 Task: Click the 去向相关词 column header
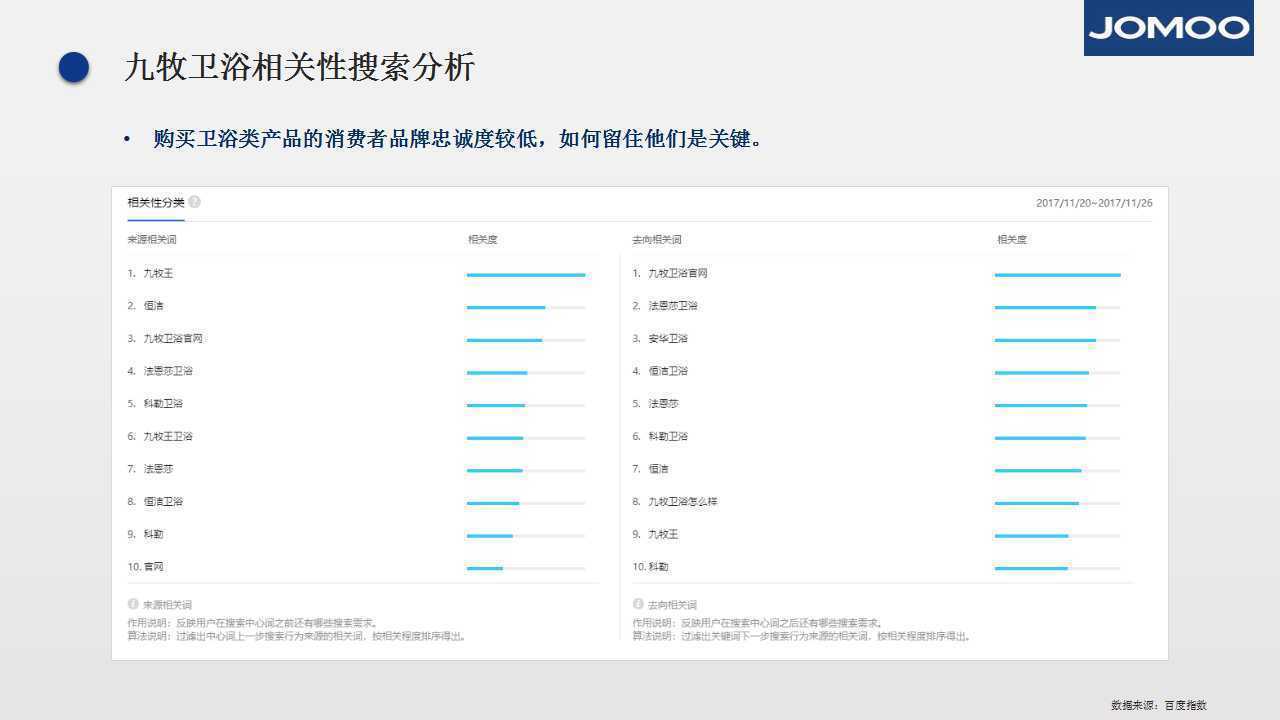(x=657, y=240)
